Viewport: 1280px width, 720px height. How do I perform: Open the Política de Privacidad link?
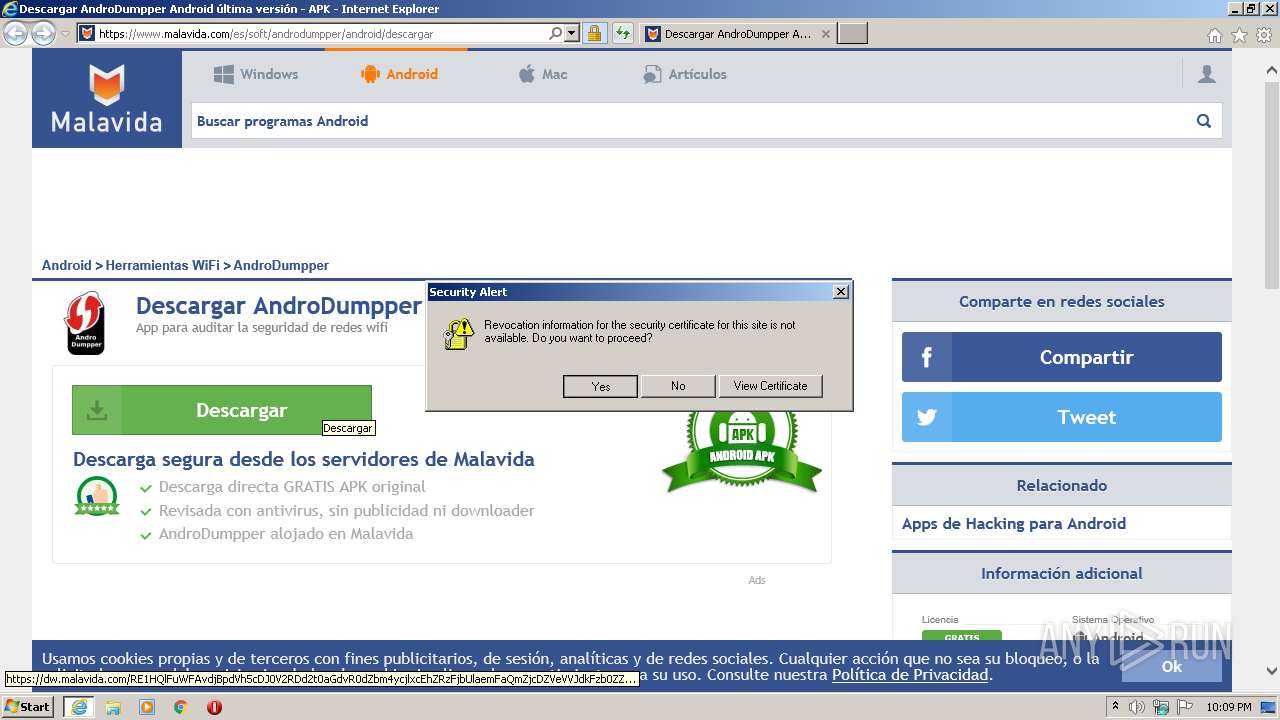point(910,675)
